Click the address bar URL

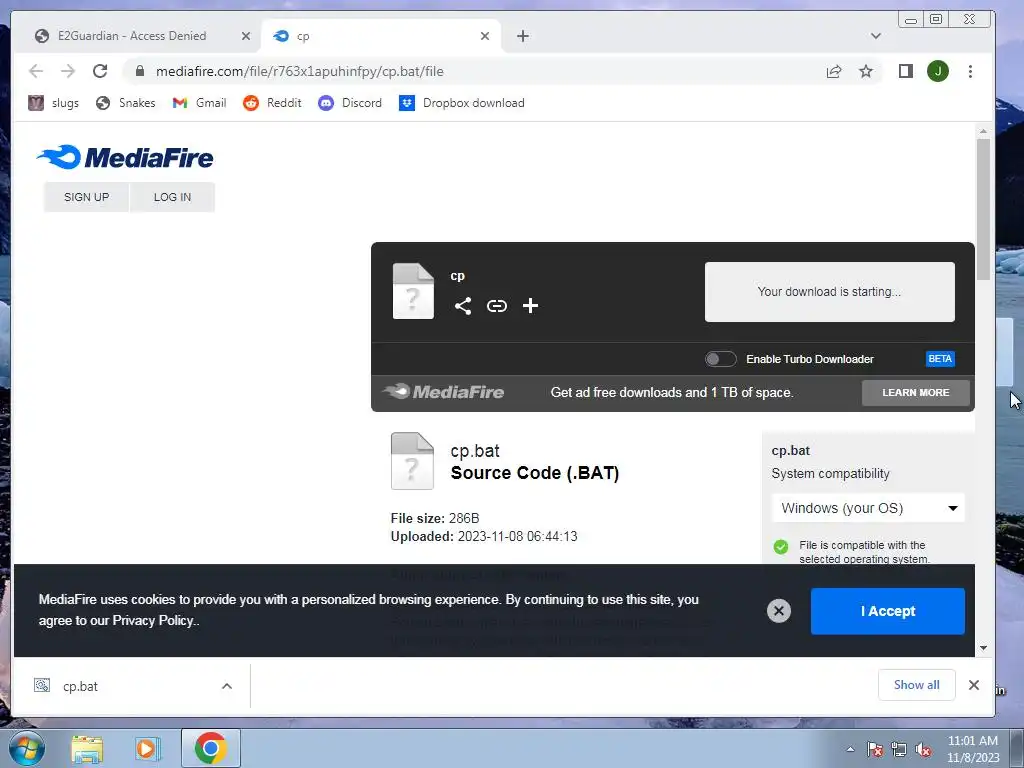[300, 71]
